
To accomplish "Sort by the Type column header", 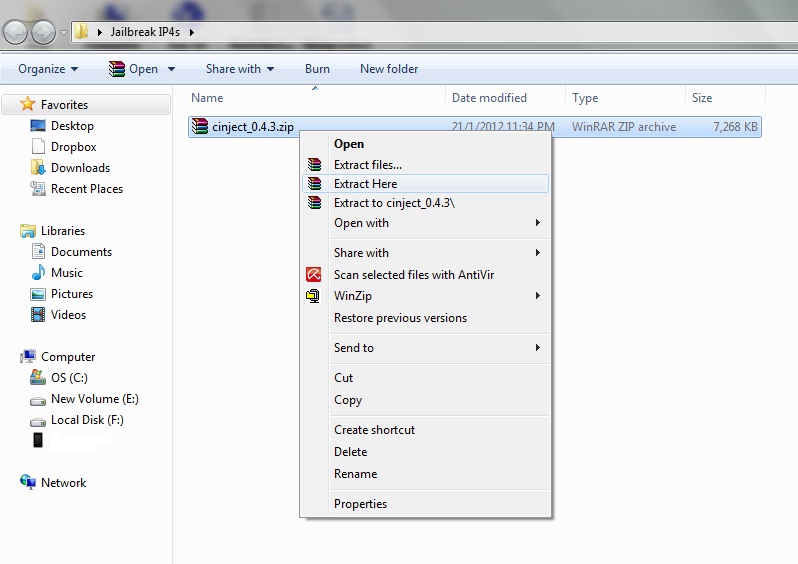I will [x=625, y=98].
